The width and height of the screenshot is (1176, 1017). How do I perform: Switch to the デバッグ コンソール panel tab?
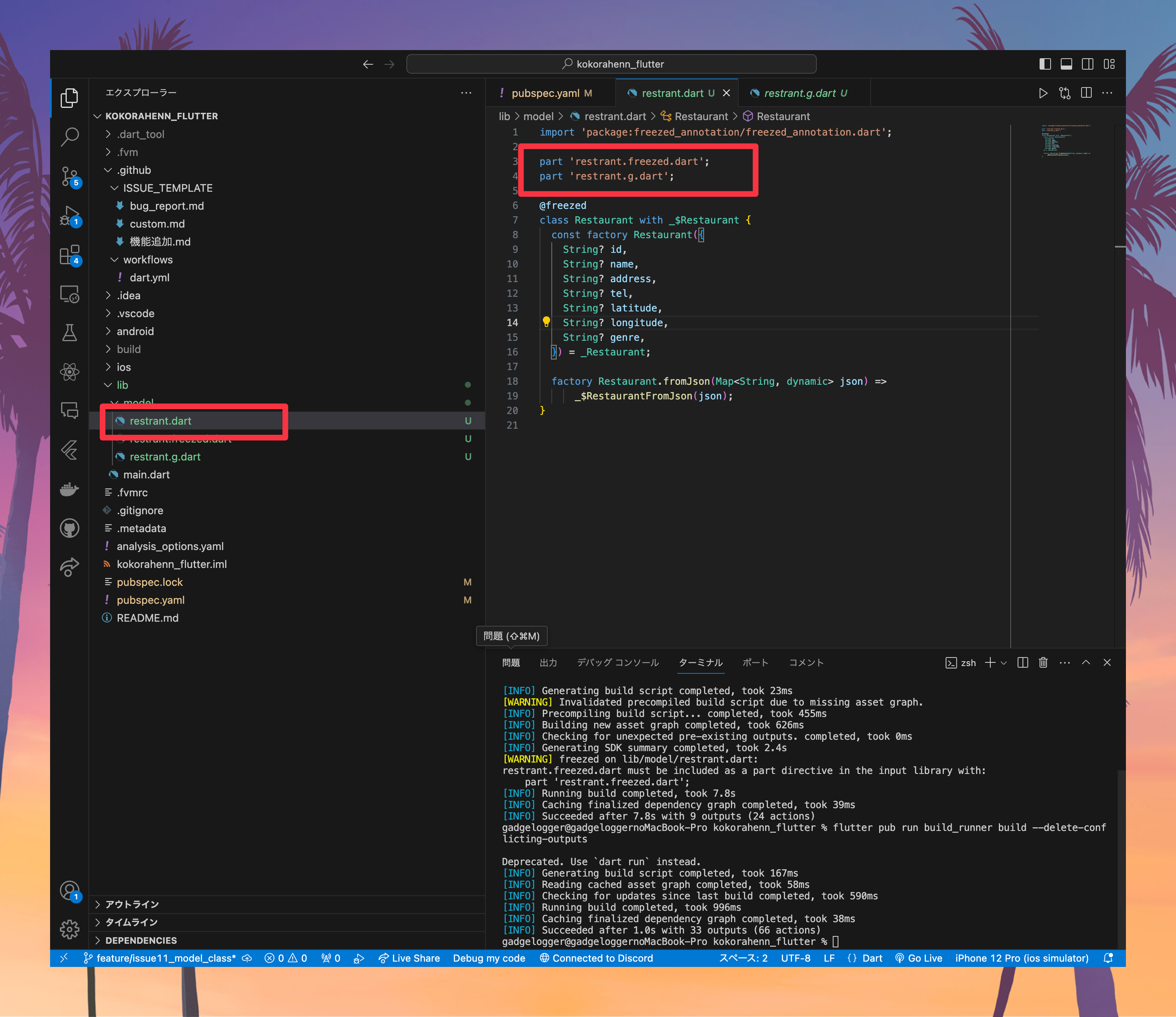pyautogui.click(x=618, y=662)
